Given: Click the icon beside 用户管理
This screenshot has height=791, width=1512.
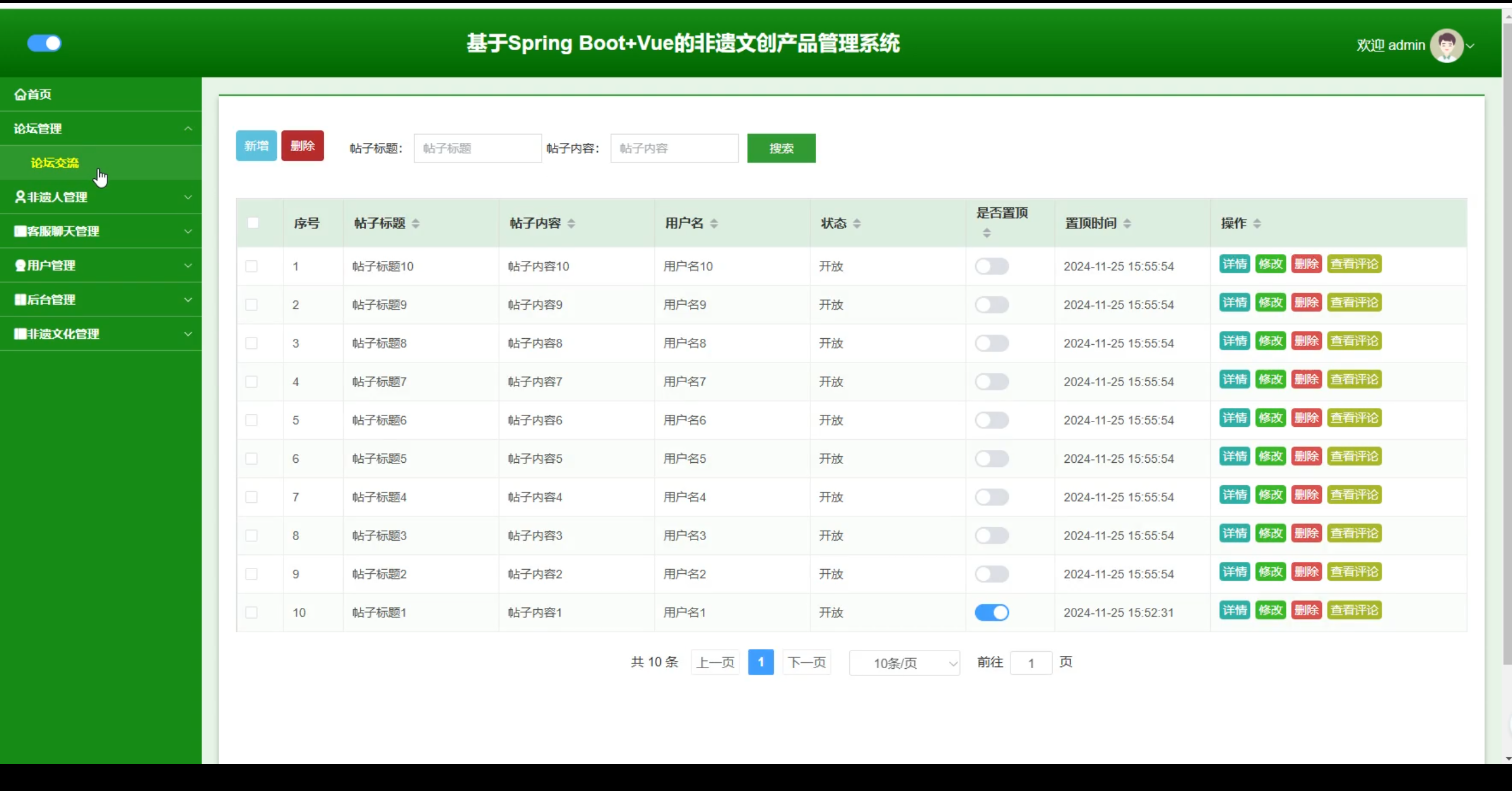Looking at the screenshot, I should point(20,266).
